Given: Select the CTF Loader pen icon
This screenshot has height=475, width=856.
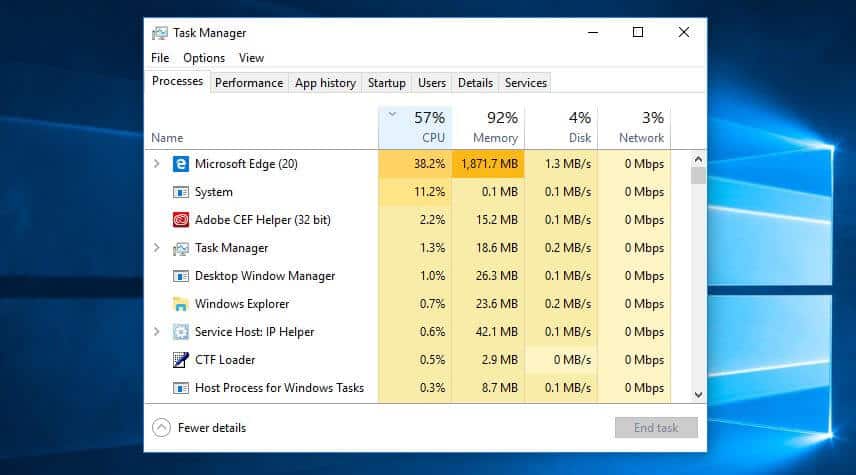Looking at the screenshot, I should [181, 360].
